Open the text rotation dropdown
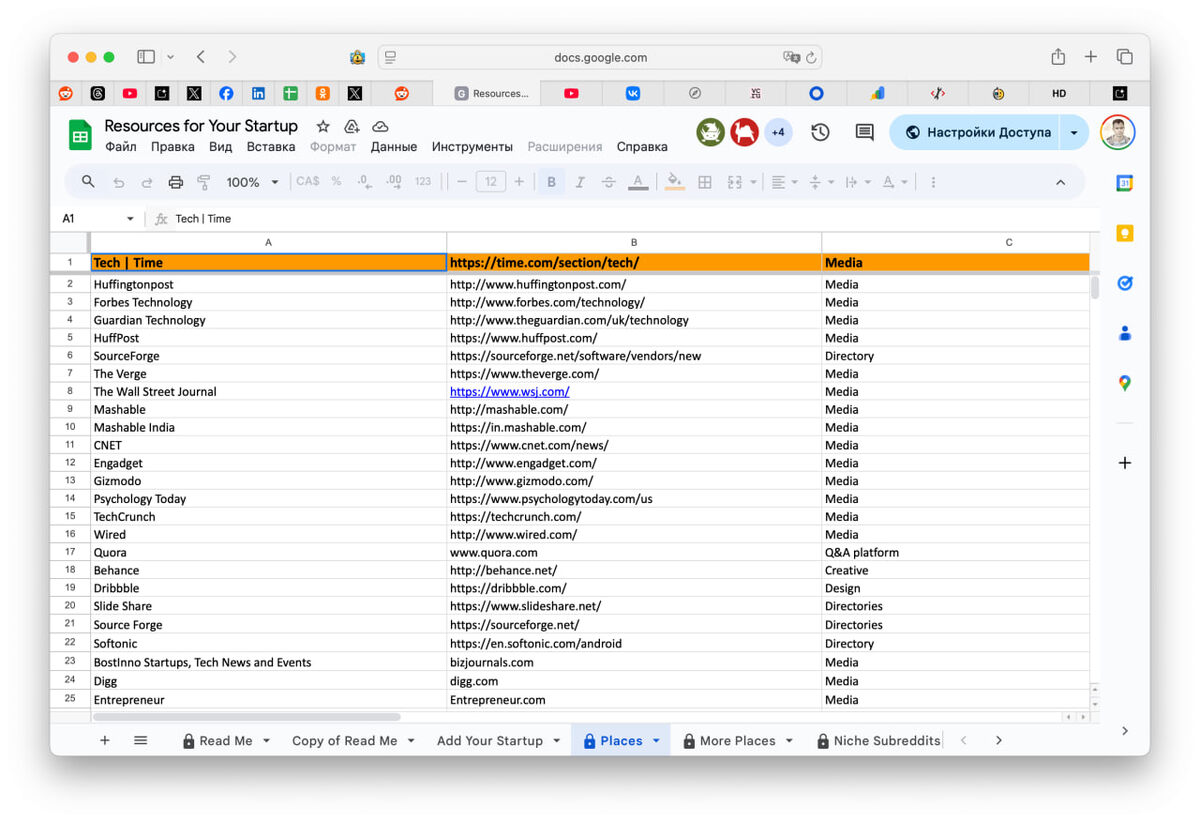The height and width of the screenshot is (822, 1200). pos(894,182)
